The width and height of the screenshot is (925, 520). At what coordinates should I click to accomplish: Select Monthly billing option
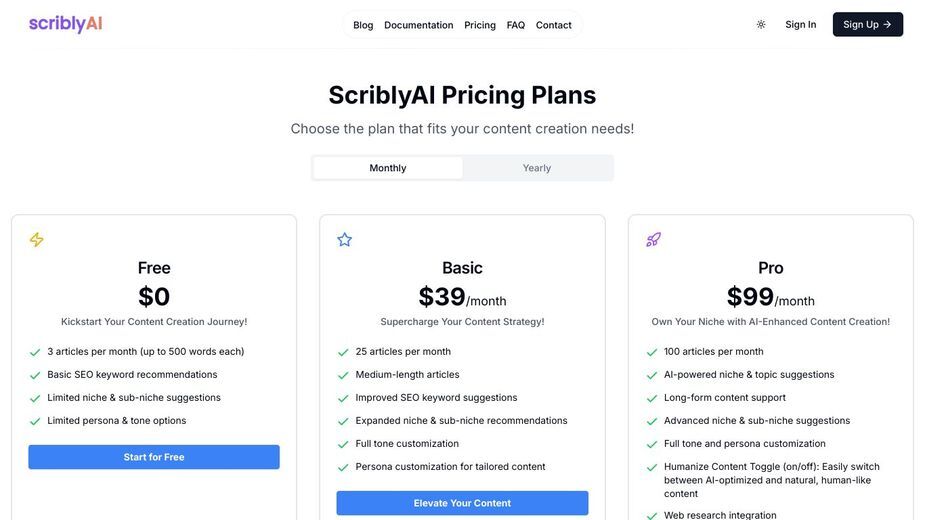pos(388,168)
